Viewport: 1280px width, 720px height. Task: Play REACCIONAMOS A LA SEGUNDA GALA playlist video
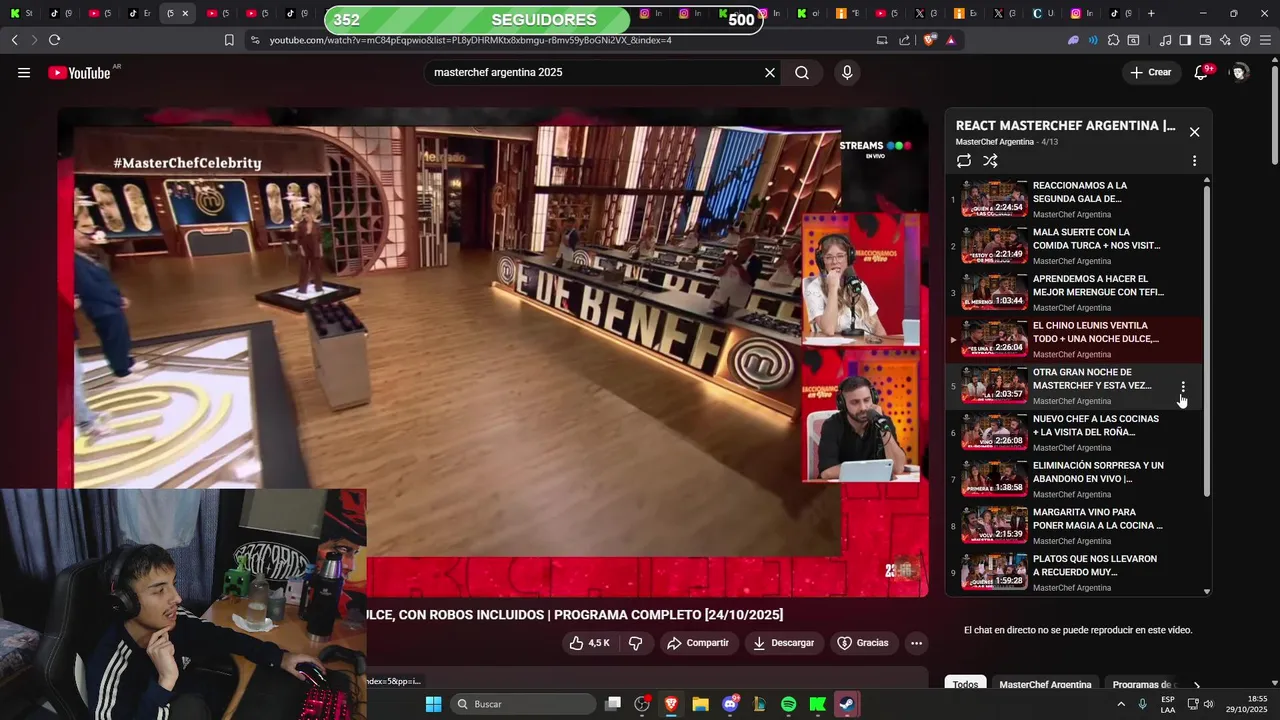point(1075,199)
